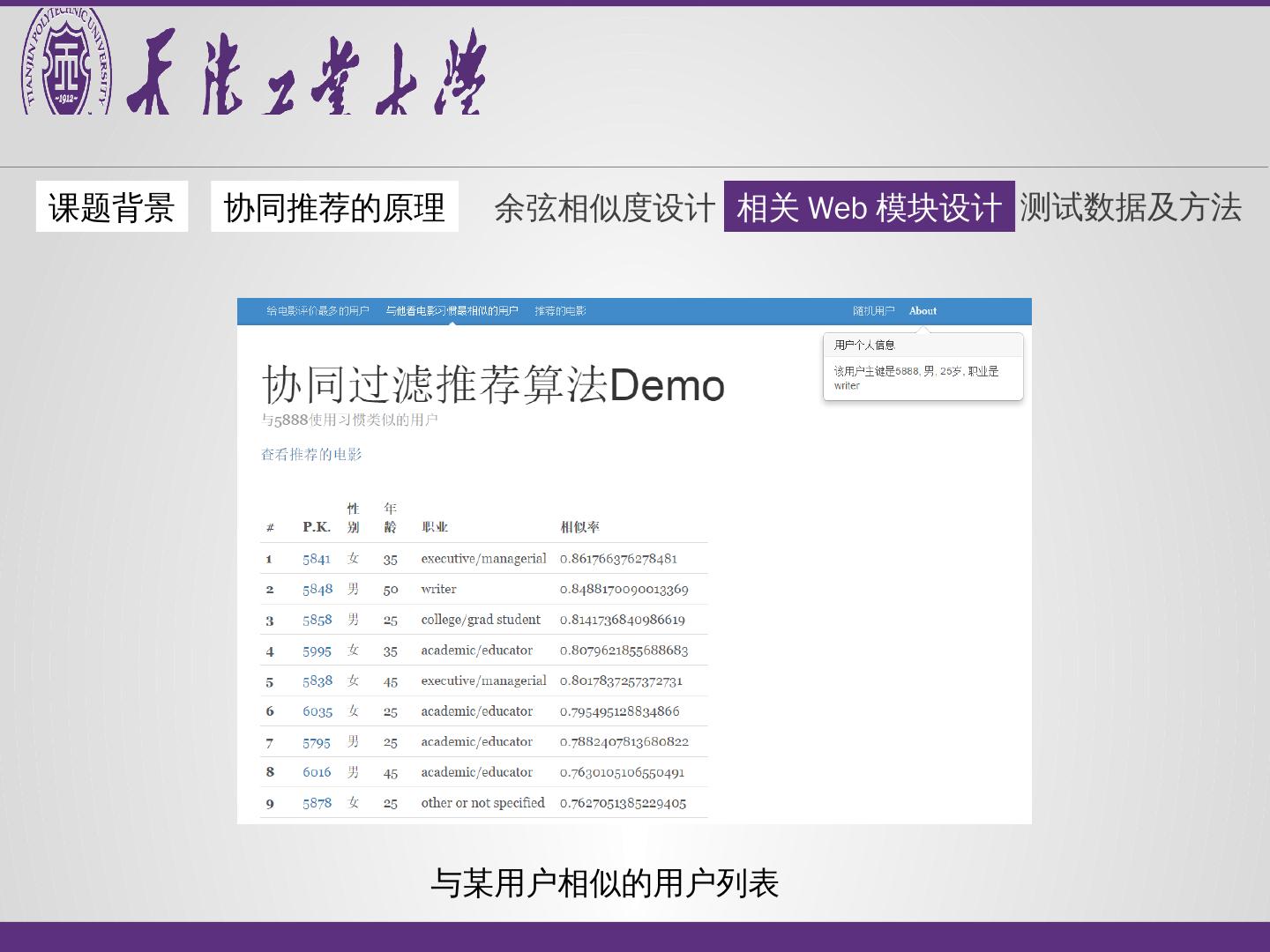Select the 相关 Web 模块设计 tab
Image resolution: width=1270 pixels, height=952 pixels.
click(869, 207)
